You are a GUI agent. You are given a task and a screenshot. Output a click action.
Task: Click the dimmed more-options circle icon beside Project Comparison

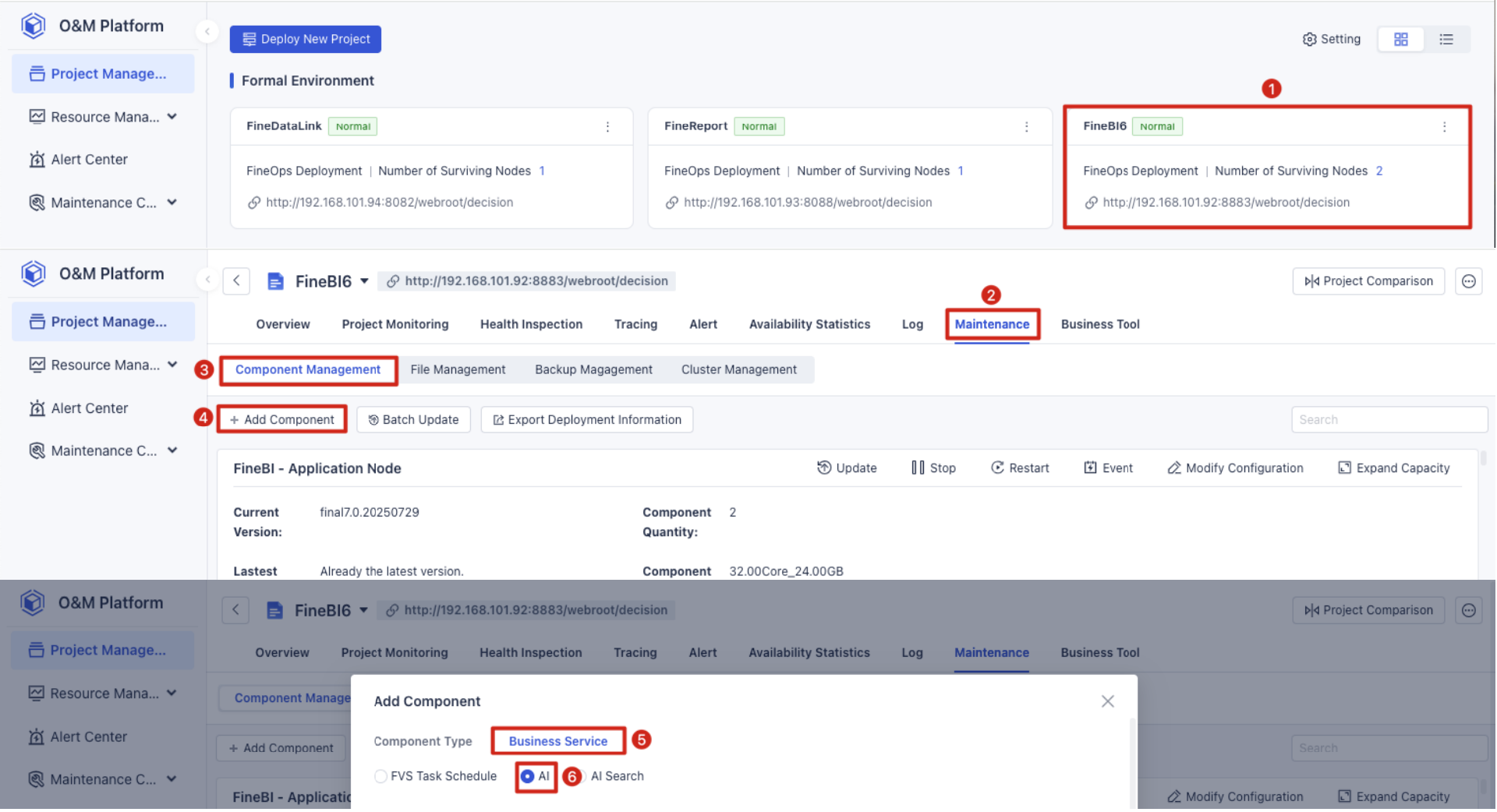coord(1468,610)
